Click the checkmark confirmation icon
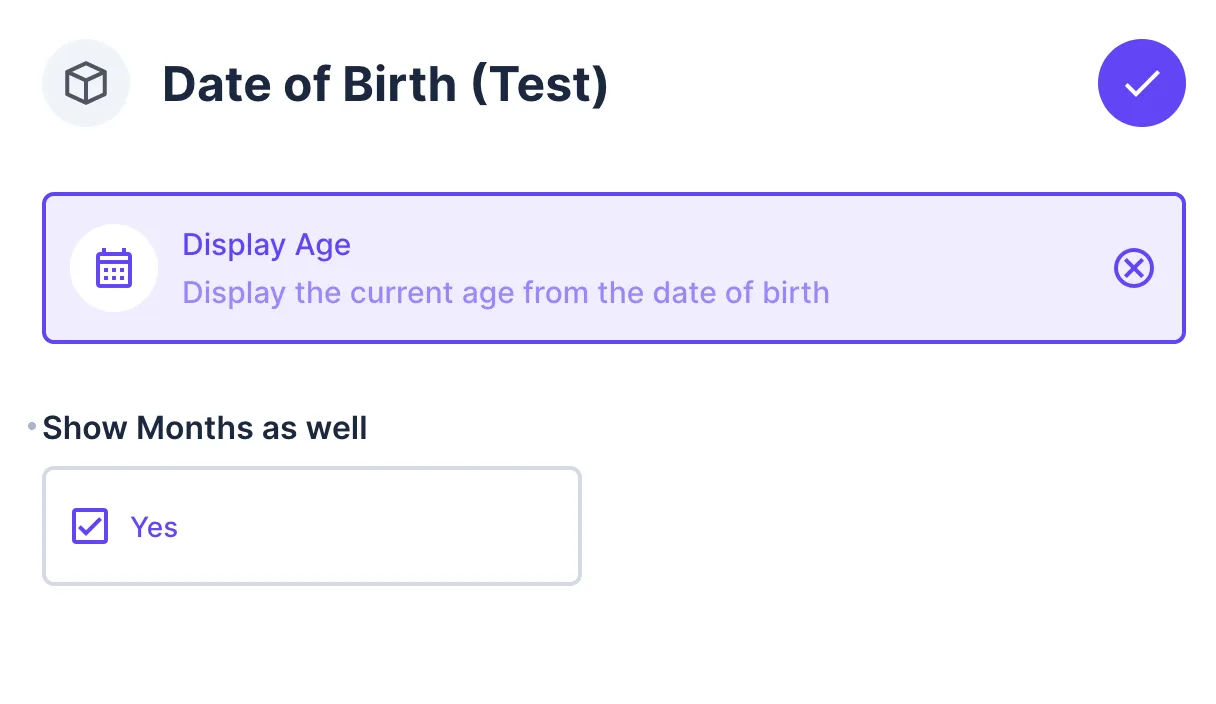 (1141, 83)
